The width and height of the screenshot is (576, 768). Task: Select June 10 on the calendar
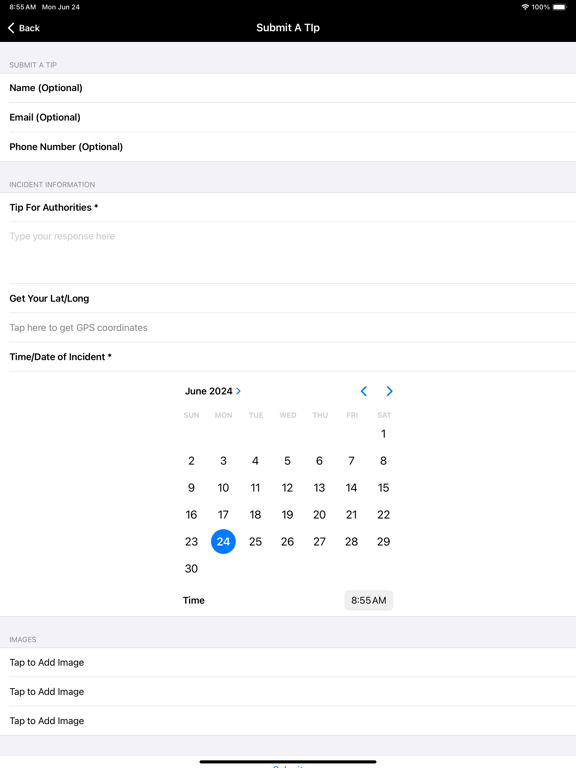tap(223, 488)
